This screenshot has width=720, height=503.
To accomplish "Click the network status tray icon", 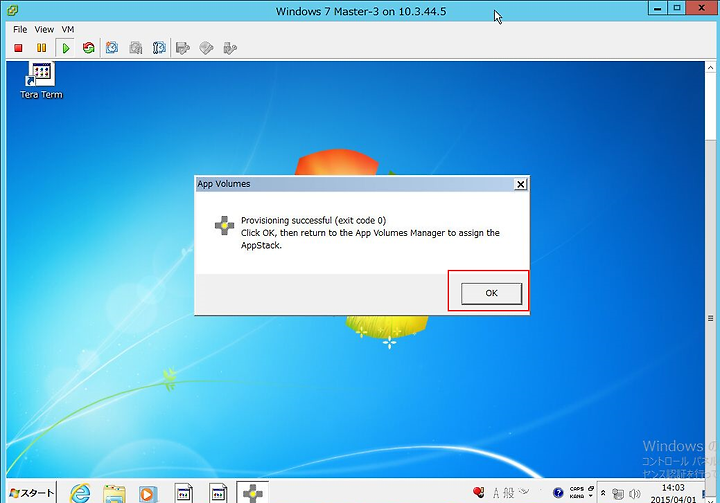I will point(618,494).
